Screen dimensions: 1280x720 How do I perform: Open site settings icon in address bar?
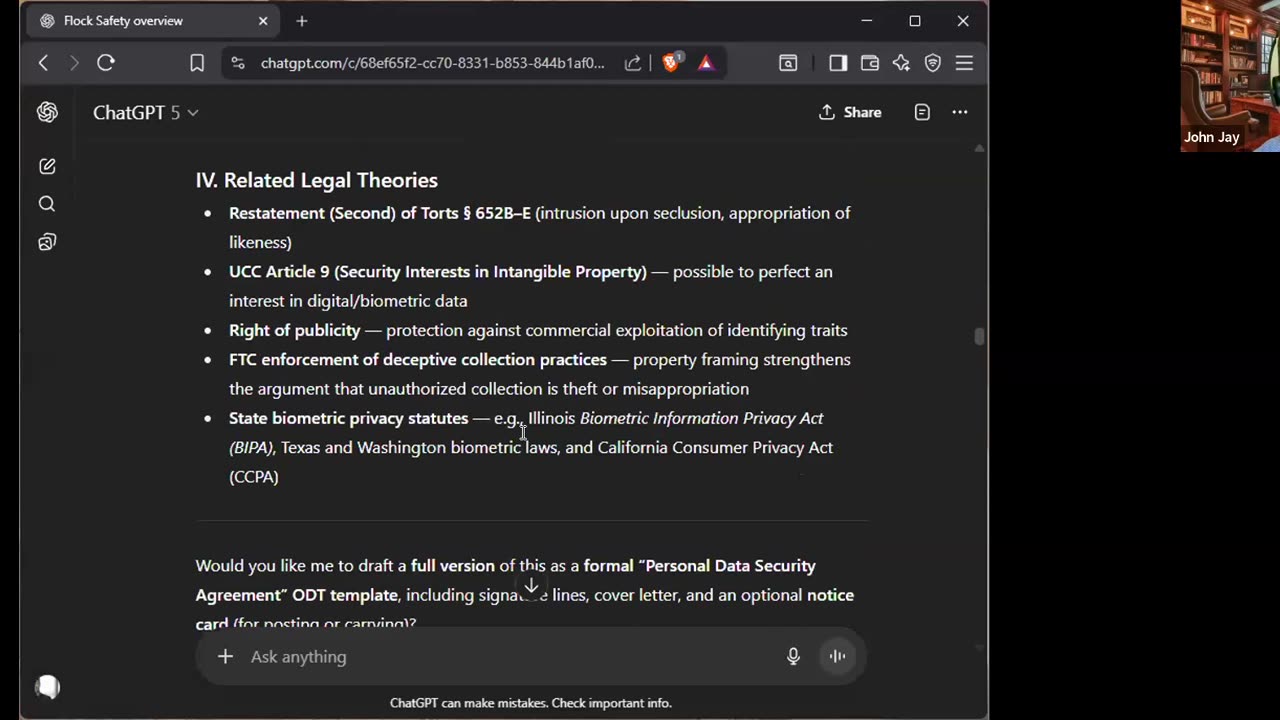click(237, 63)
